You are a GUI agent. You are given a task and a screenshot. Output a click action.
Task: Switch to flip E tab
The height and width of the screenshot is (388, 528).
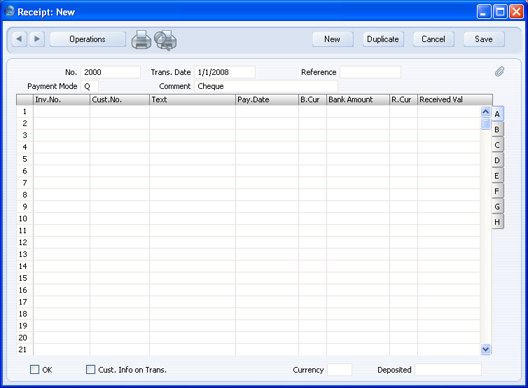pyautogui.click(x=497, y=176)
